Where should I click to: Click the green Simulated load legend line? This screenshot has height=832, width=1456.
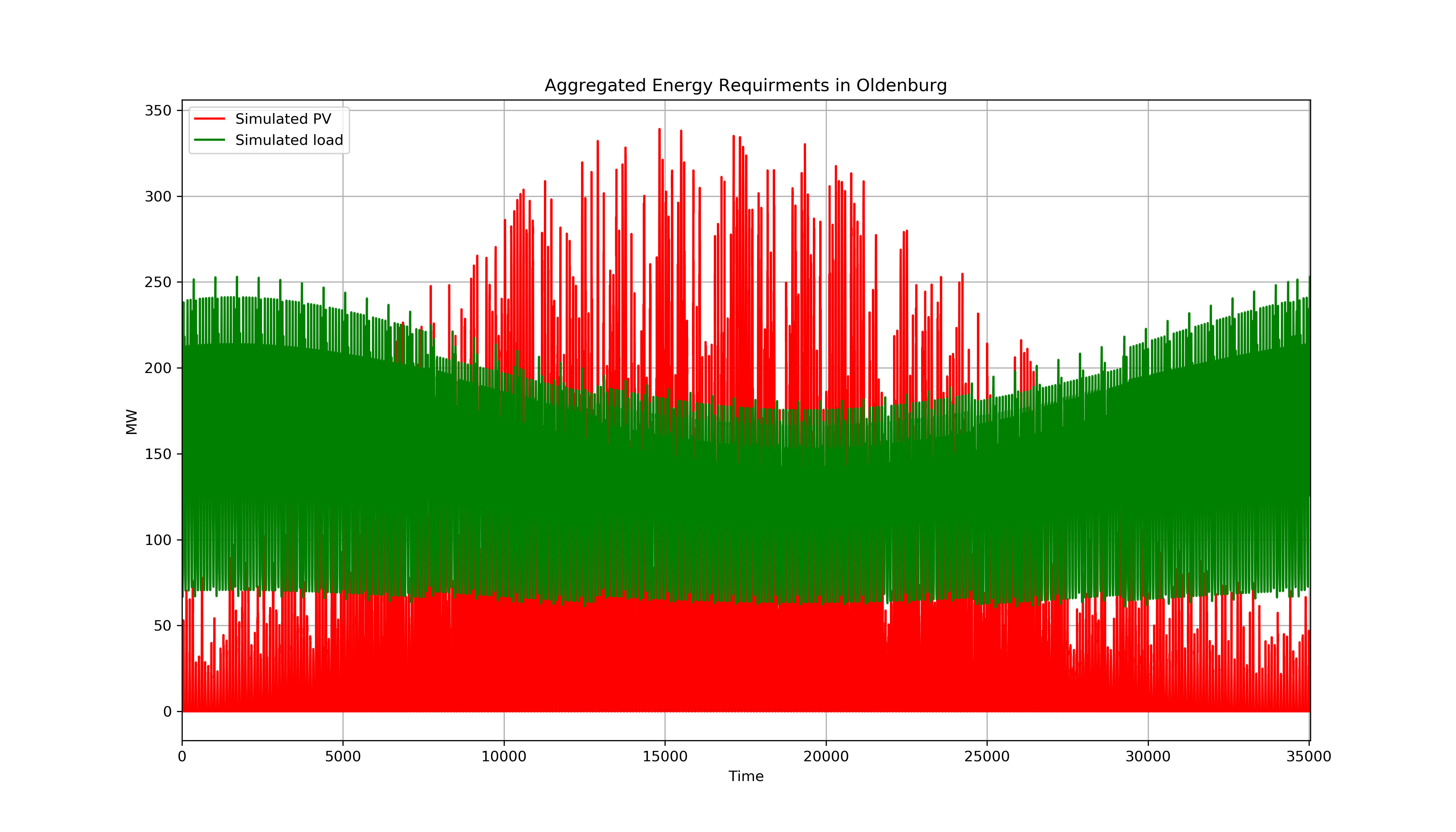(x=209, y=140)
